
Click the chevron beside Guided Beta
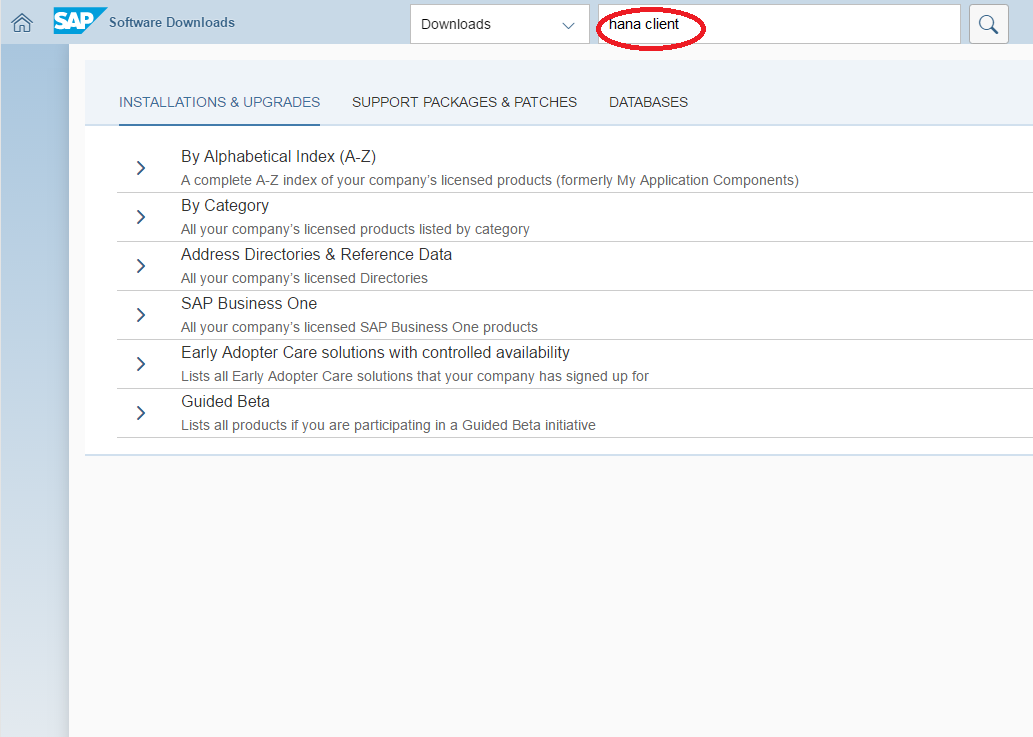pyautogui.click(x=140, y=412)
